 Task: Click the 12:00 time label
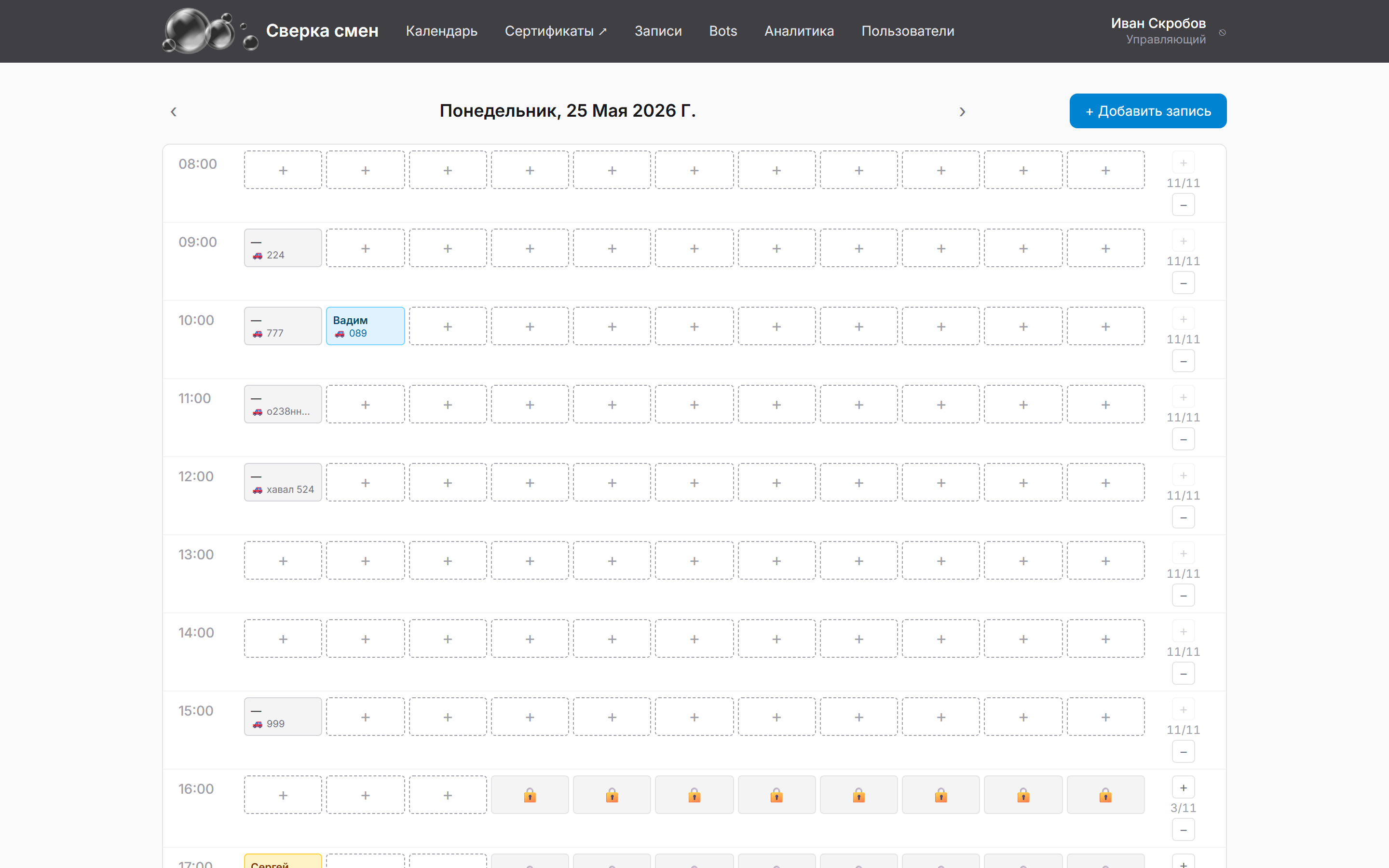196,476
